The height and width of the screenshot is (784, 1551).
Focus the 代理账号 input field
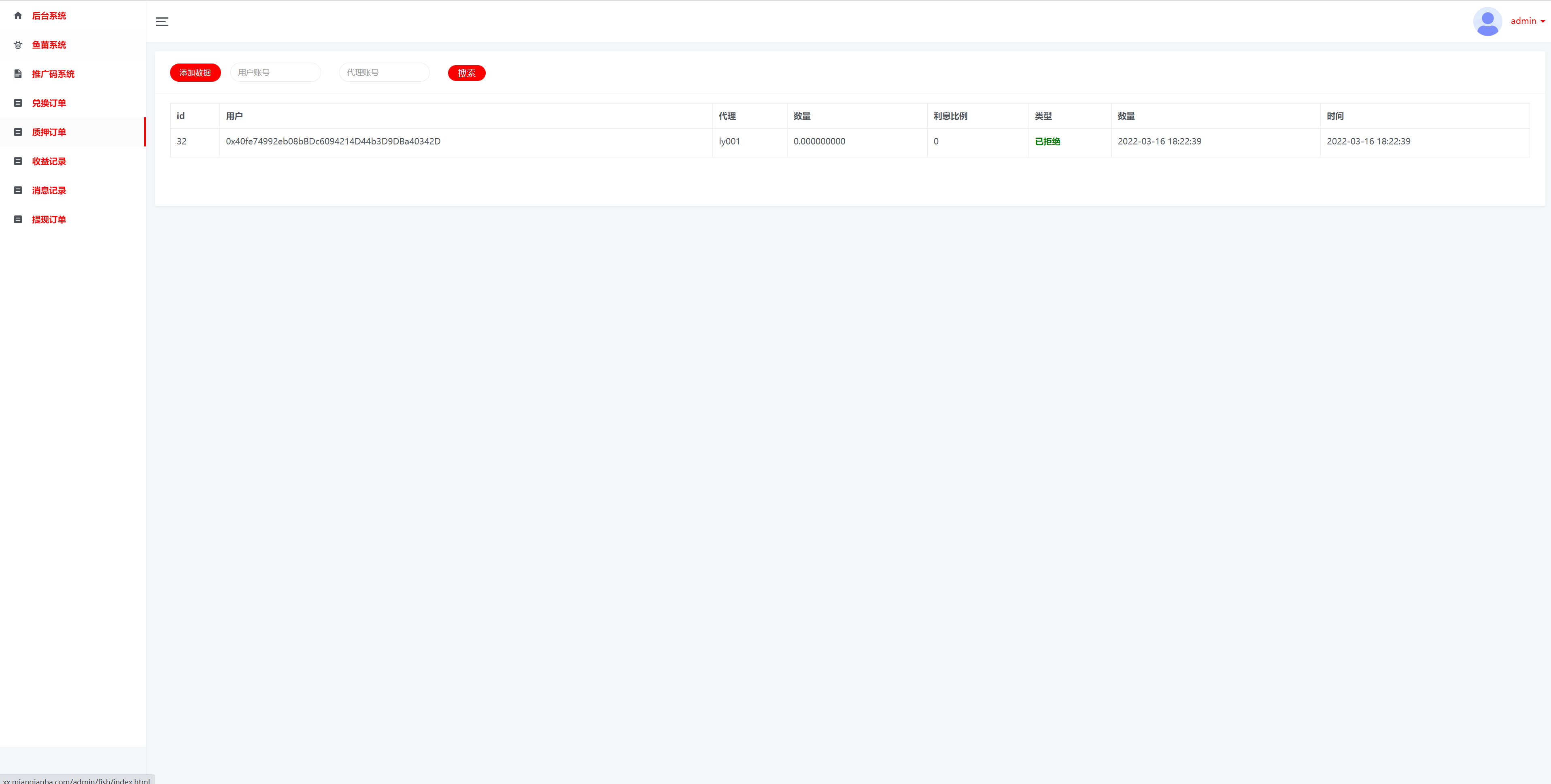(384, 72)
